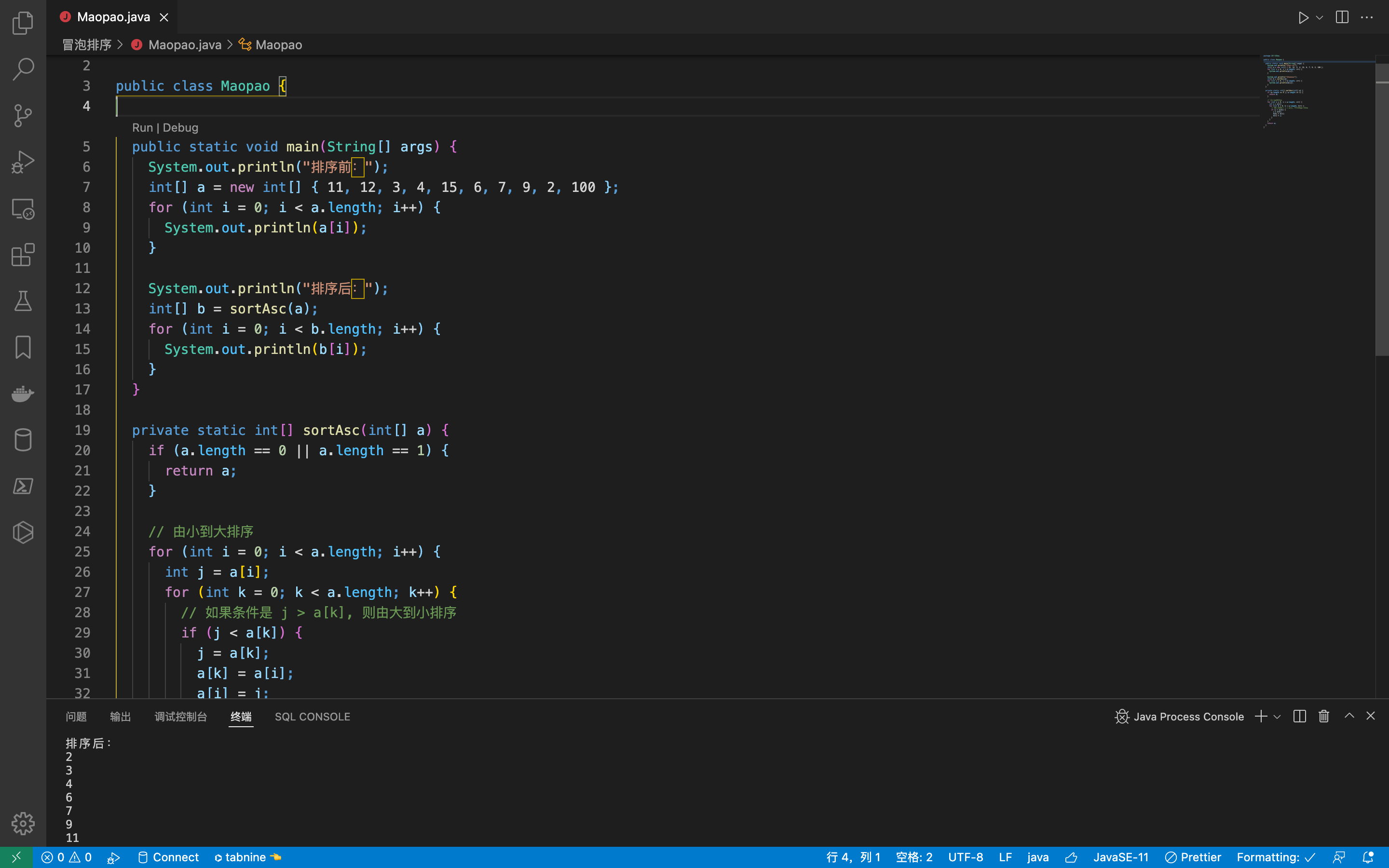Split the editor to the right
This screenshot has width=1389, height=868.
(x=1342, y=17)
